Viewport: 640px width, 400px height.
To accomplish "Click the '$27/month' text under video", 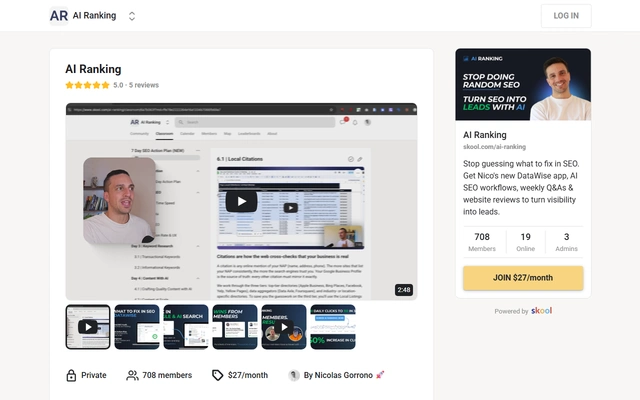I will click(x=248, y=376).
